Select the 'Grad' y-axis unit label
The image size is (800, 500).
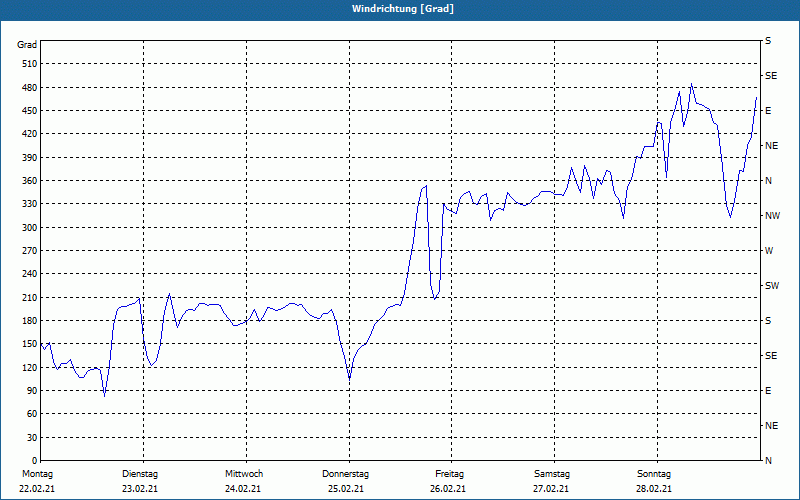27,45
